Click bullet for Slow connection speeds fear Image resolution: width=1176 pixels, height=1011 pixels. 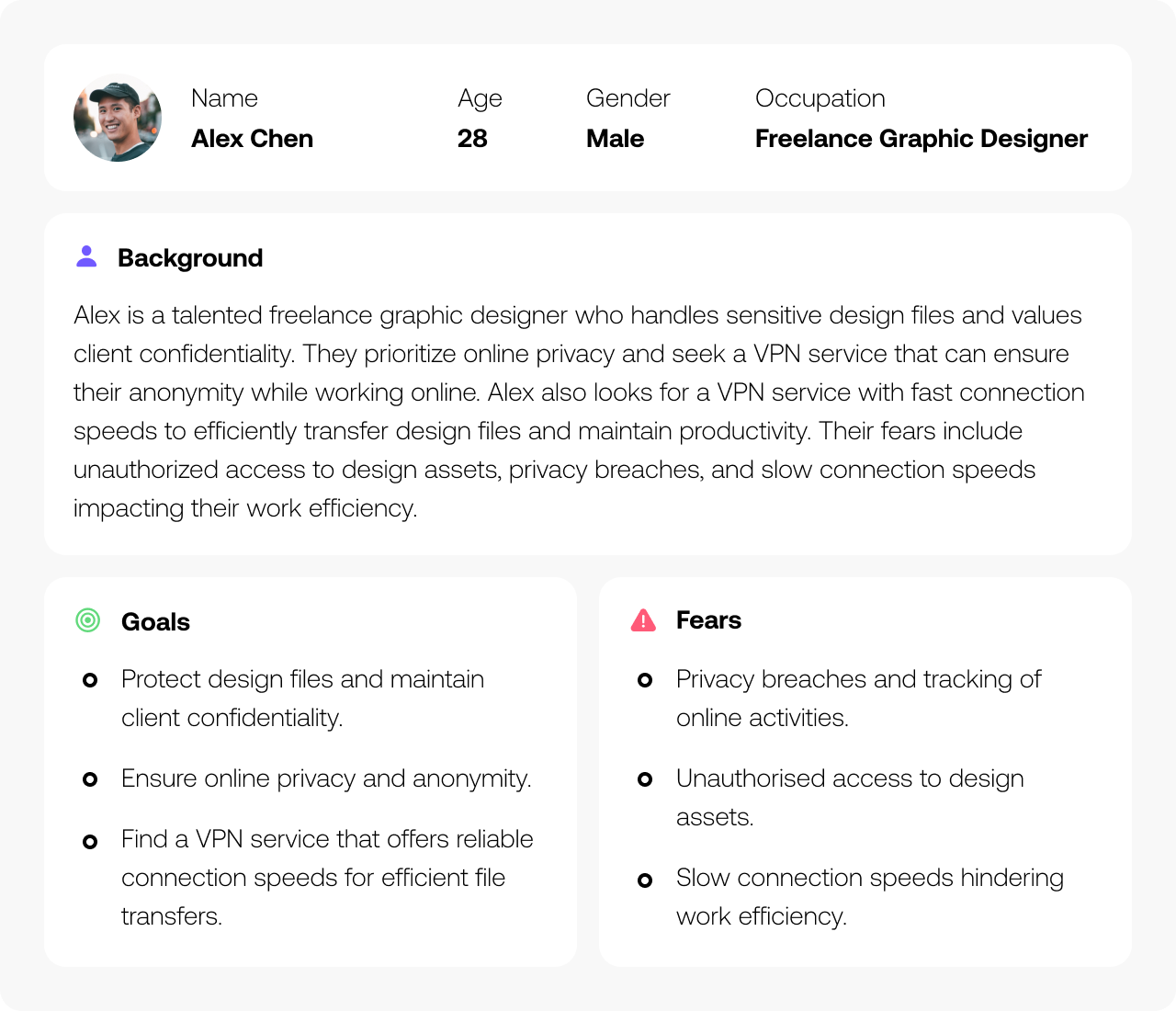[x=645, y=880]
